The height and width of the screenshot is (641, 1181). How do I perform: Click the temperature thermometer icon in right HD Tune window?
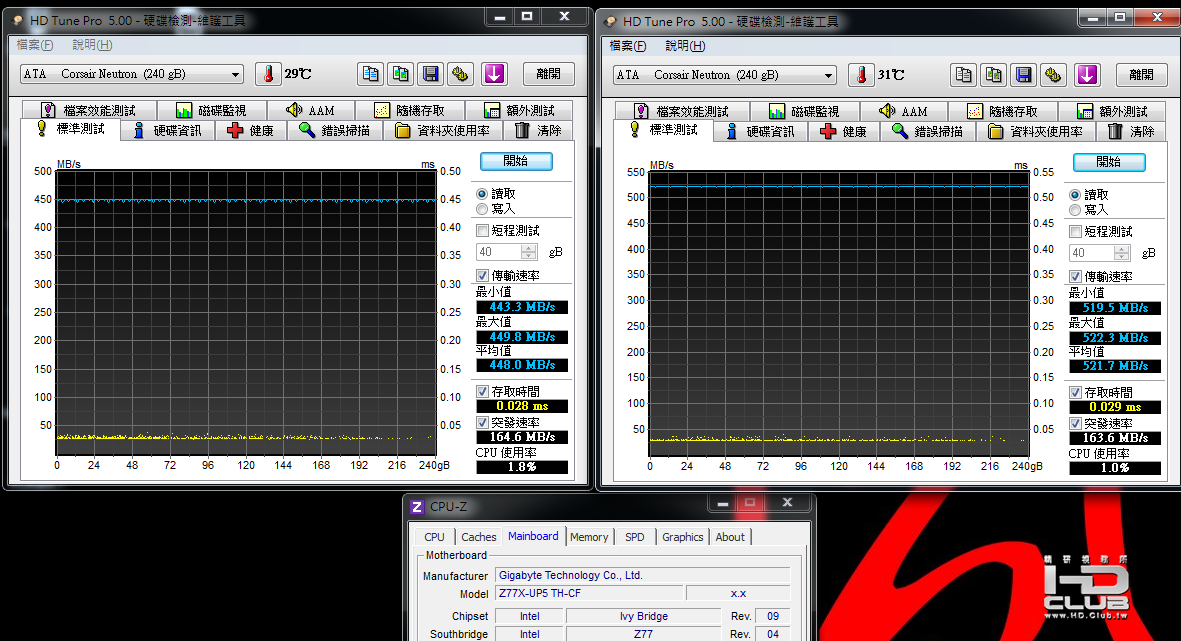pyautogui.click(x=861, y=75)
